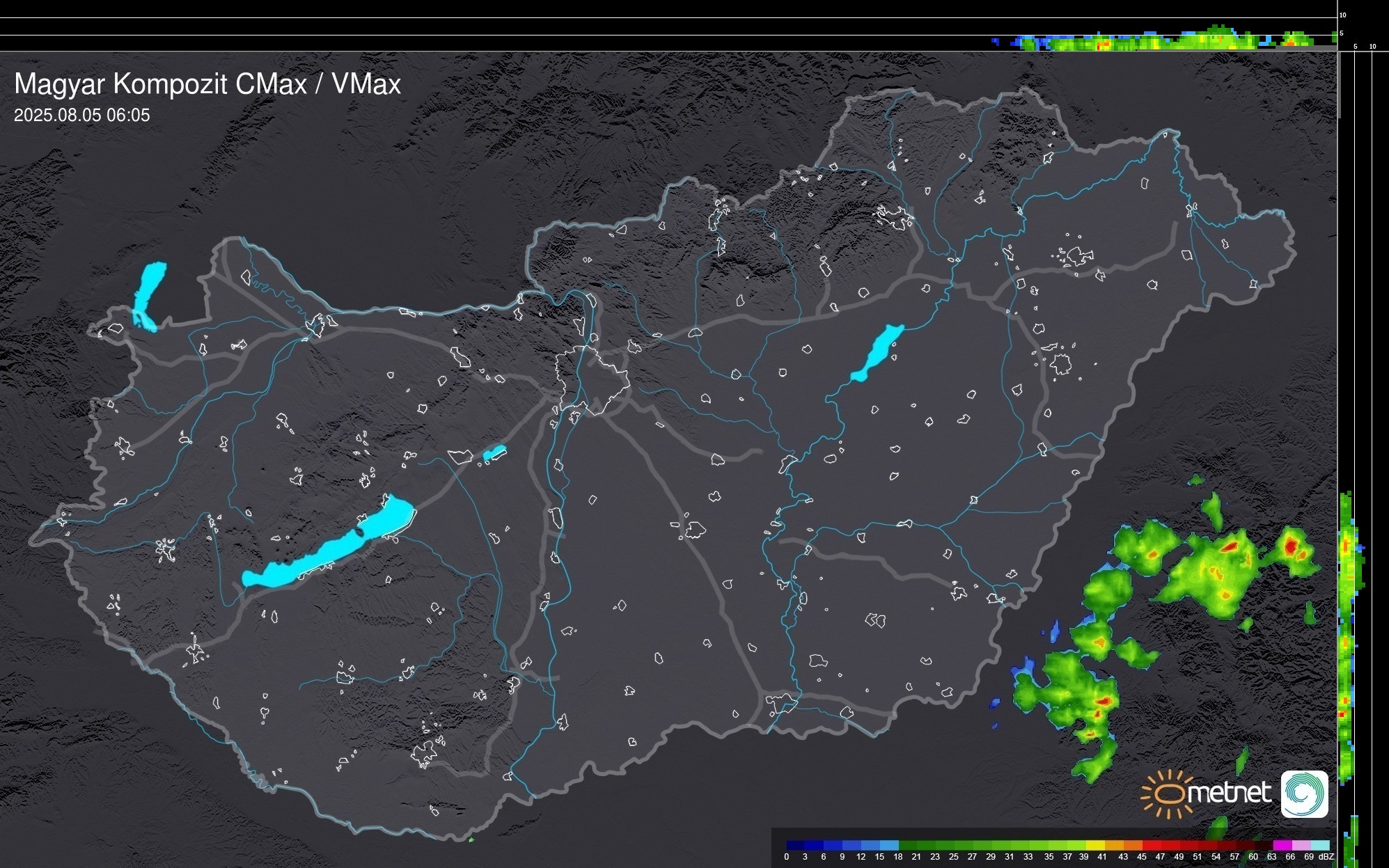Click the metnet wordmark text
Screen dimensions: 1389x868
tap(1228, 794)
